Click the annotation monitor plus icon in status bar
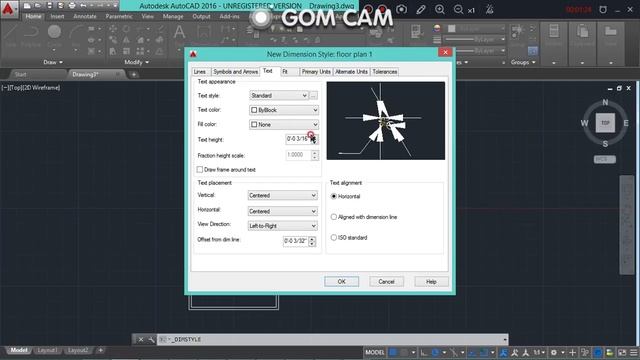The image size is (640, 360). tap(572, 352)
